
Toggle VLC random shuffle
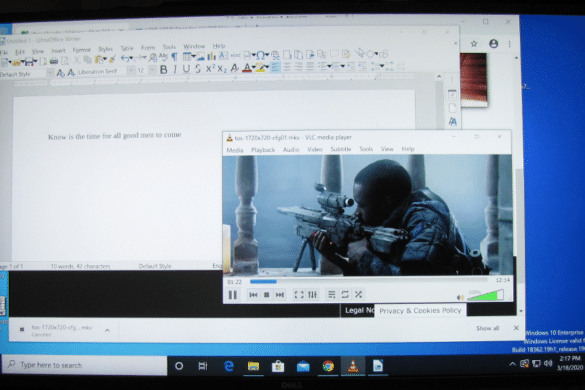pos(358,295)
